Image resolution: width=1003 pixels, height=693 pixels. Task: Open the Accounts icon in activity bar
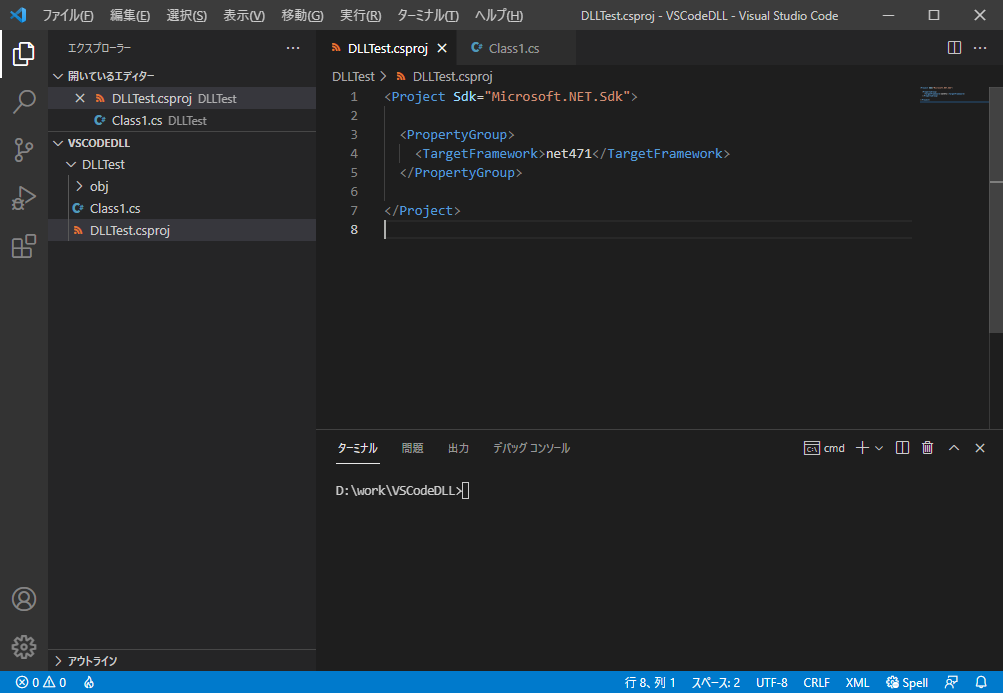pos(24,599)
